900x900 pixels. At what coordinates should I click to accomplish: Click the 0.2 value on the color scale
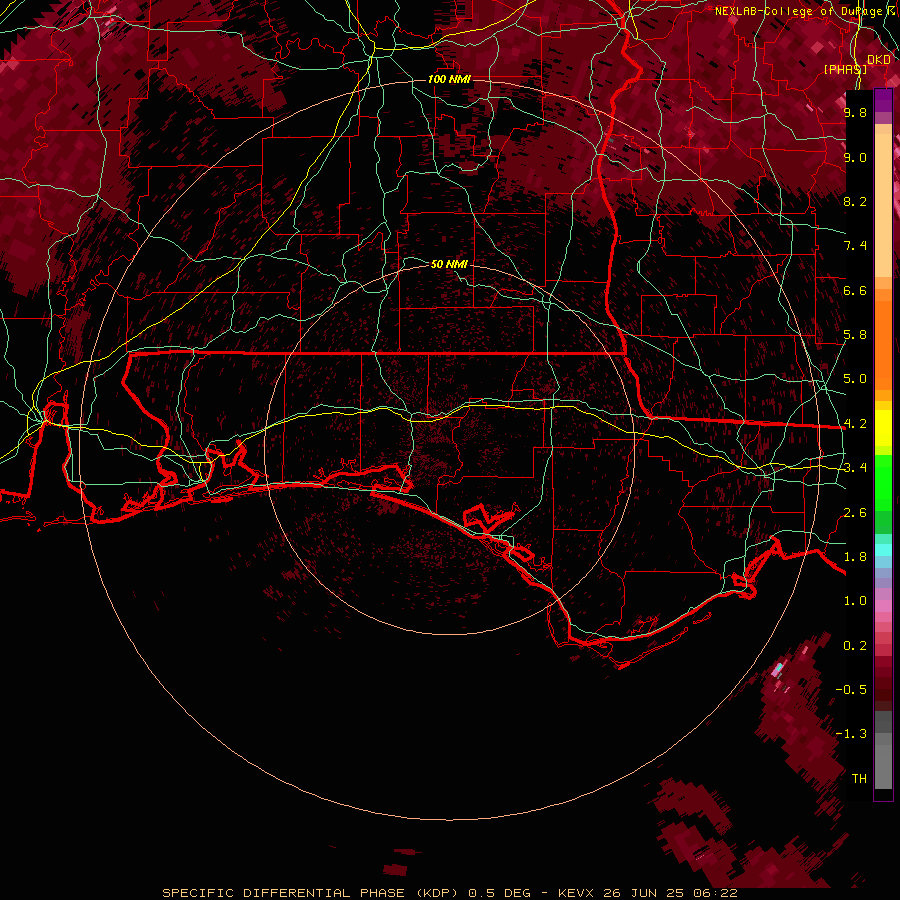coord(855,646)
